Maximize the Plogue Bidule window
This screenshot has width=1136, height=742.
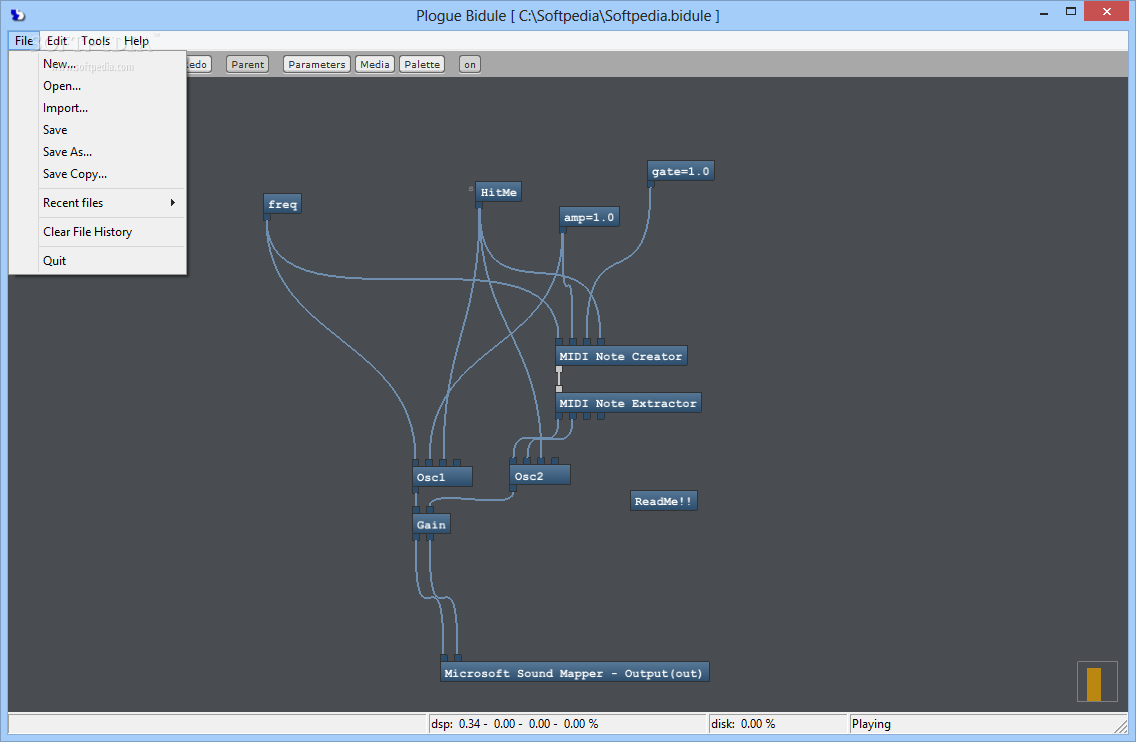(x=1071, y=12)
